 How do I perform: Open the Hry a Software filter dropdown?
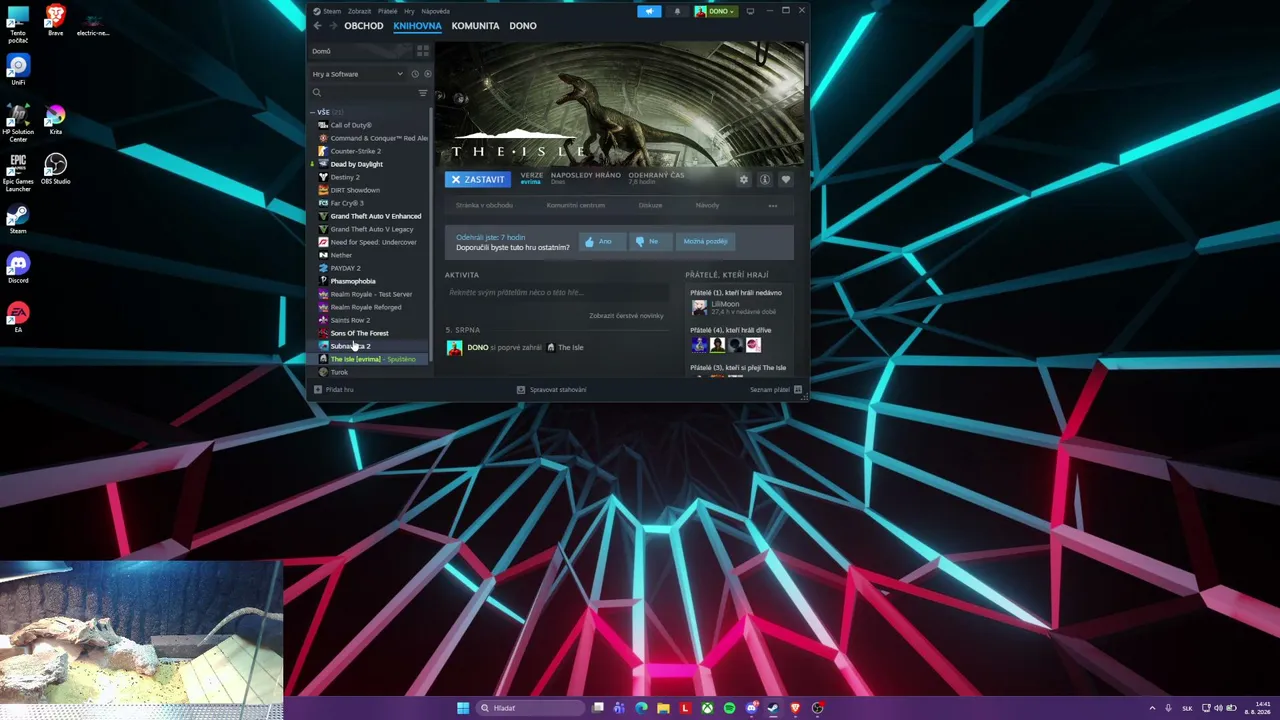coord(358,74)
